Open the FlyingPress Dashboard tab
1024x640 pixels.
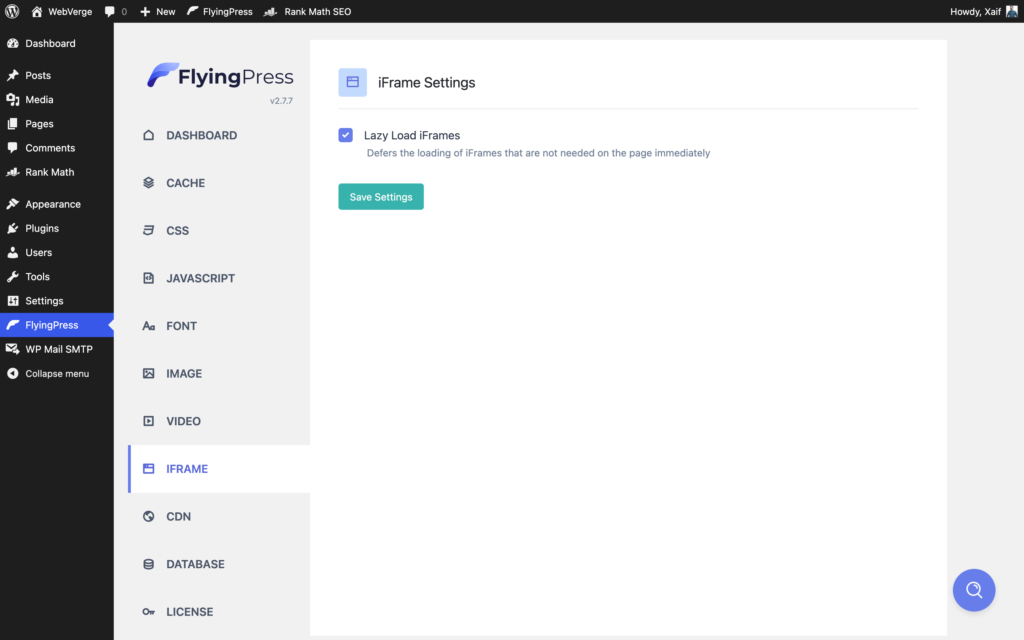coord(199,134)
